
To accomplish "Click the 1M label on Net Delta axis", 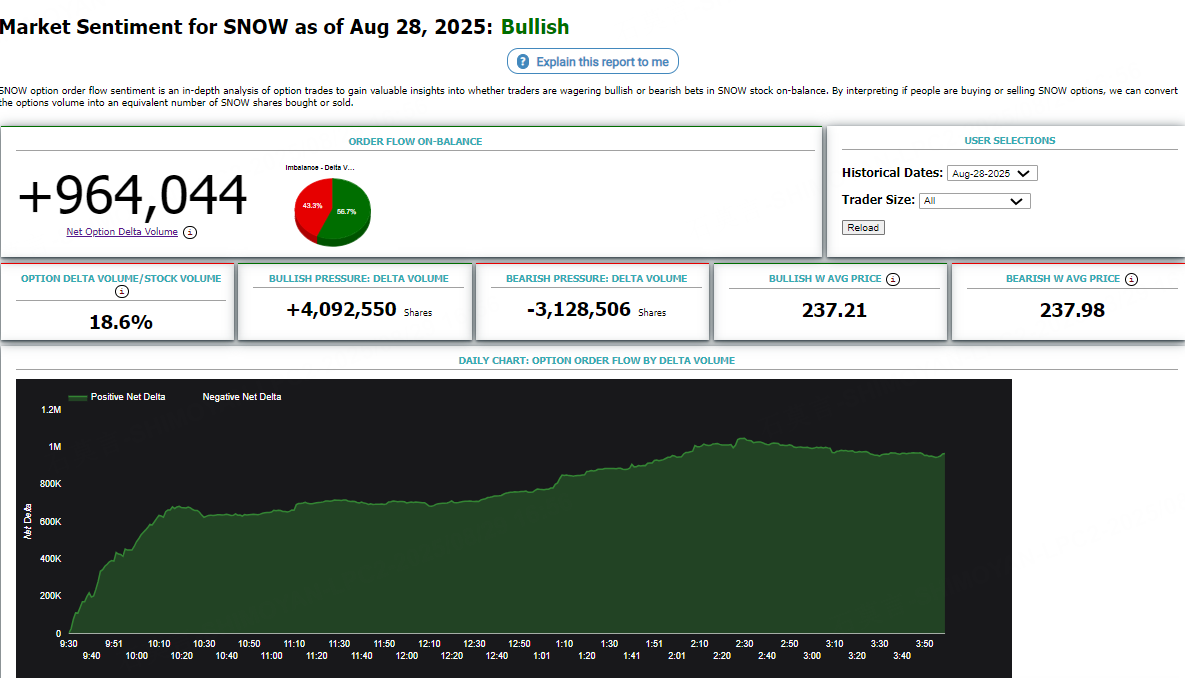I will click(54, 447).
